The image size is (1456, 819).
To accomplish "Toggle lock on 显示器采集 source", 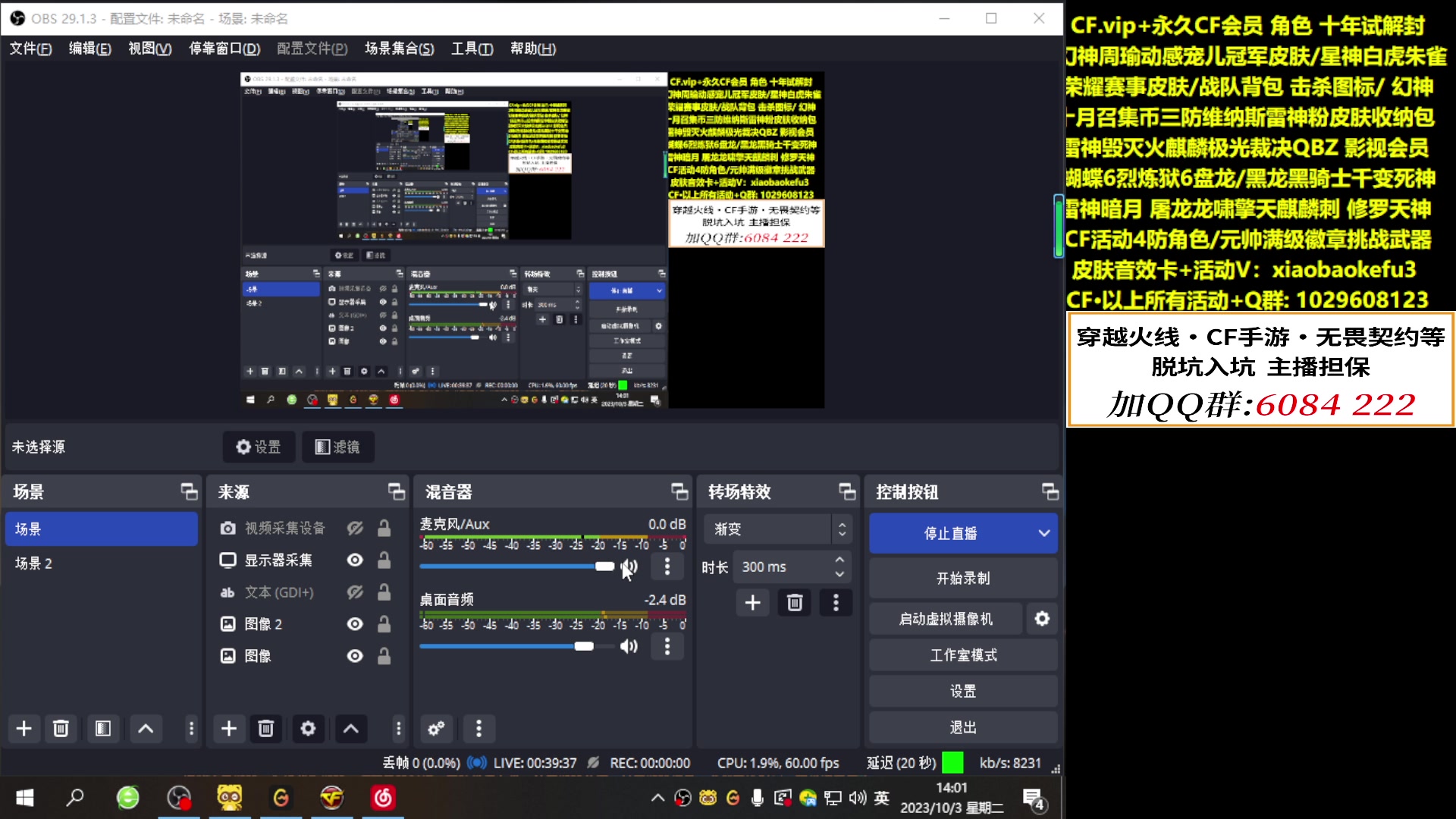I will tap(384, 560).
